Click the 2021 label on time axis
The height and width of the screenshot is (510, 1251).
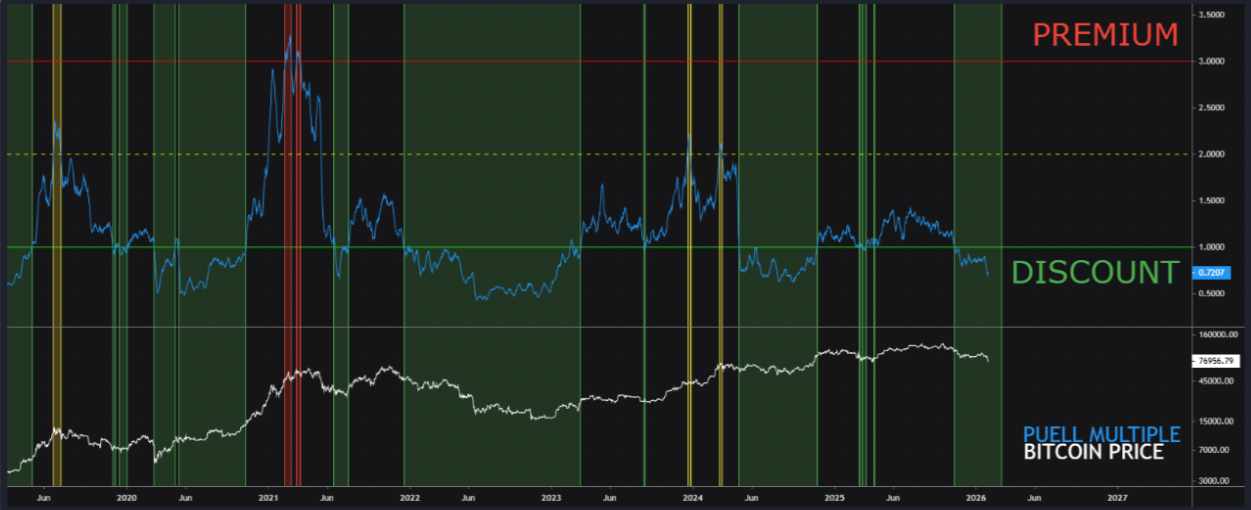268,496
